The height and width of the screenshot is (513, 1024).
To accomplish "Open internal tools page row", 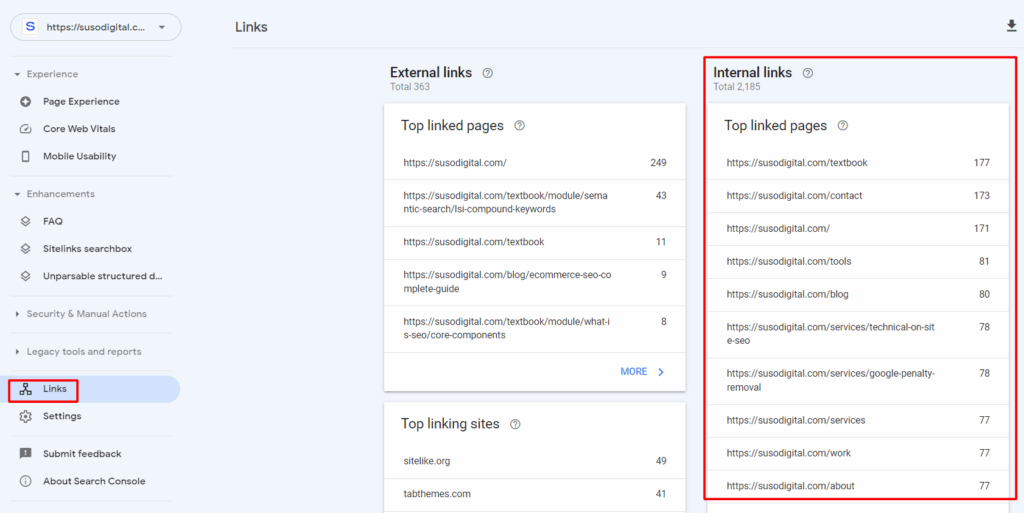I will point(858,262).
